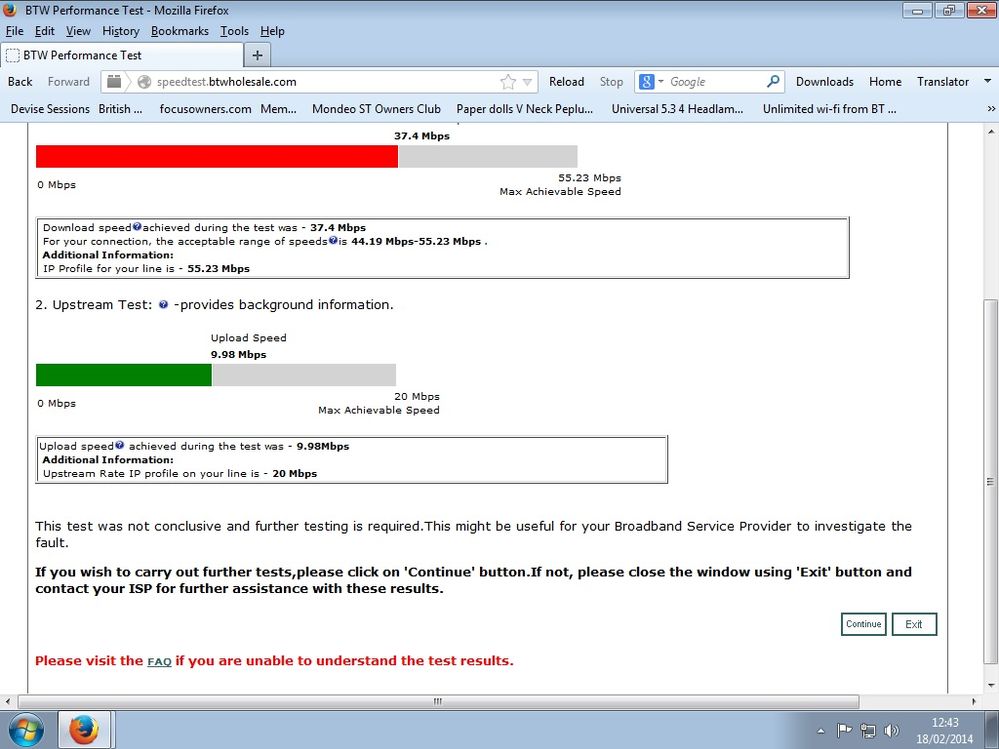Image resolution: width=999 pixels, height=749 pixels.
Task: Click the Stop loading button
Action: click(x=611, y=82)
